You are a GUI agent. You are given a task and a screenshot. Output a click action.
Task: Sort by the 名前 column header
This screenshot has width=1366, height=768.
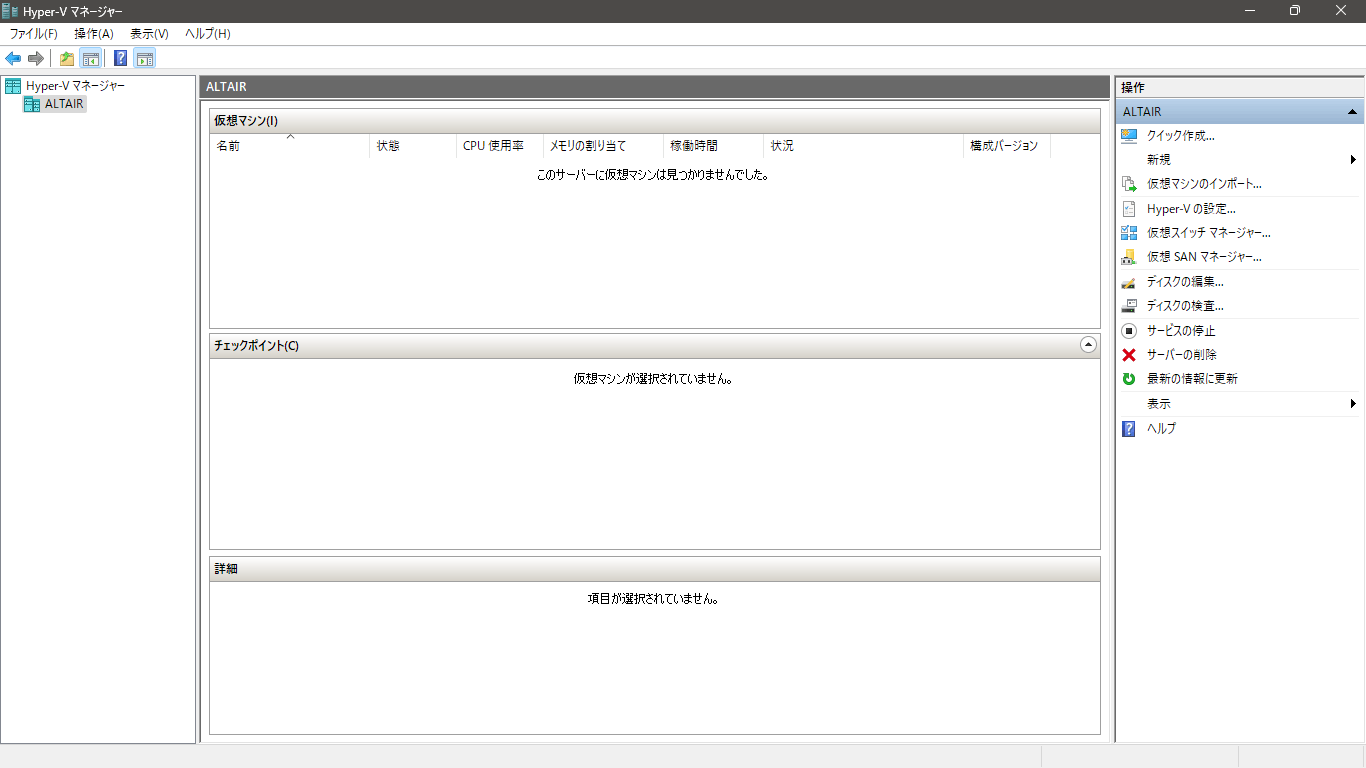(289, 146)
